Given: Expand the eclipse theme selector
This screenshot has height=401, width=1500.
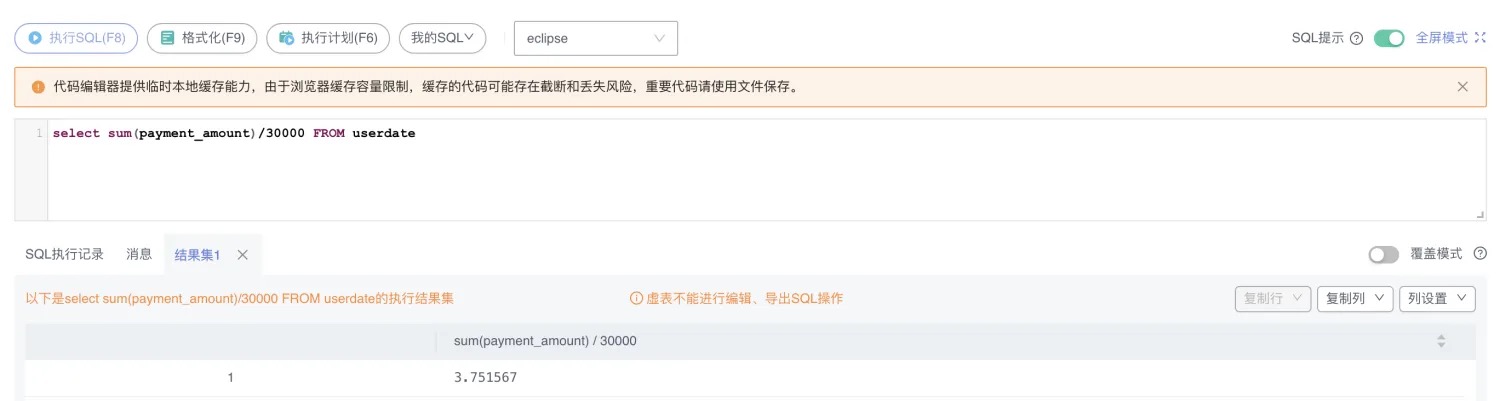Looking at the screenshot, I should point(595,39).
